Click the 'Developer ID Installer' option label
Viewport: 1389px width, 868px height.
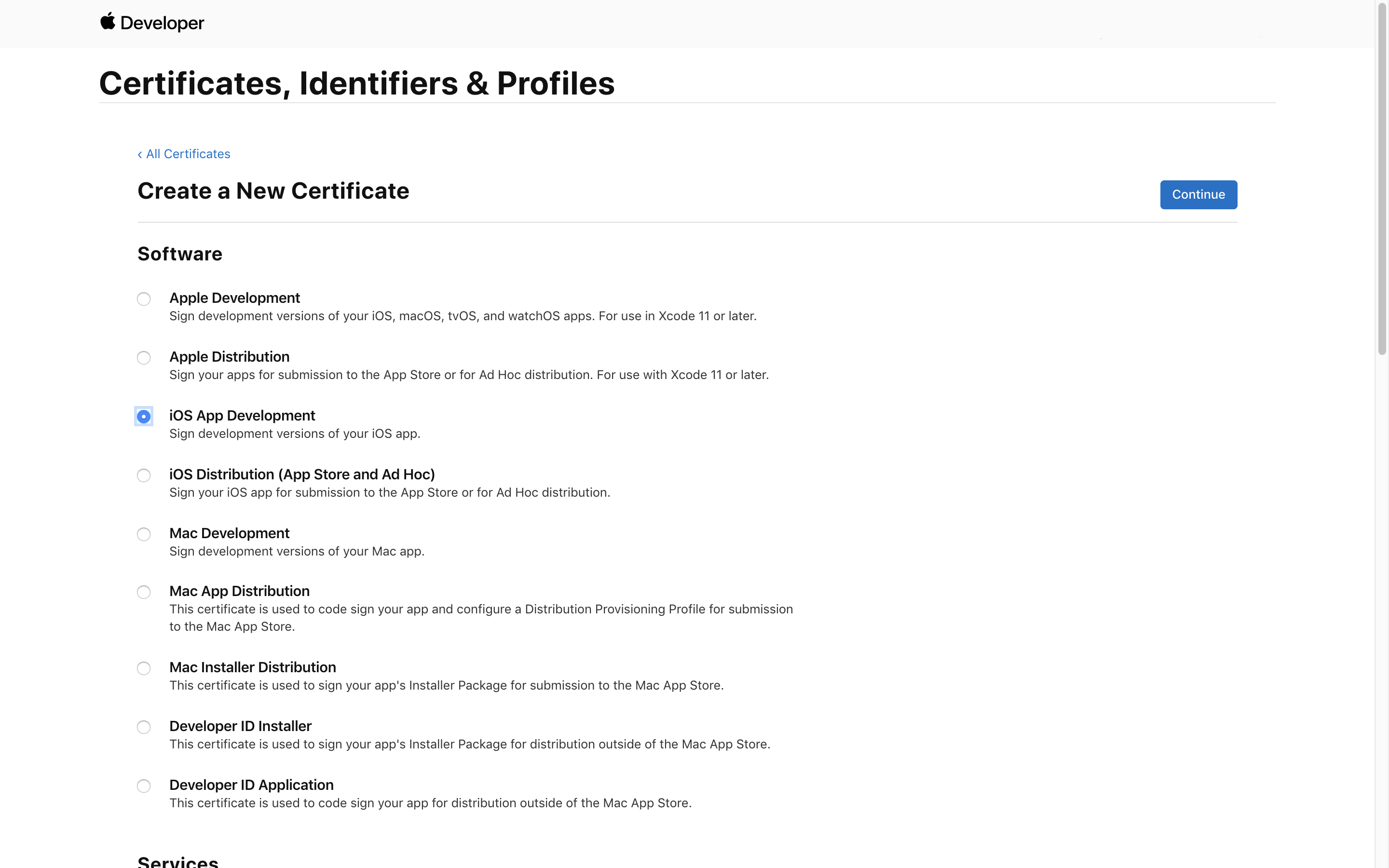(241, 726)
